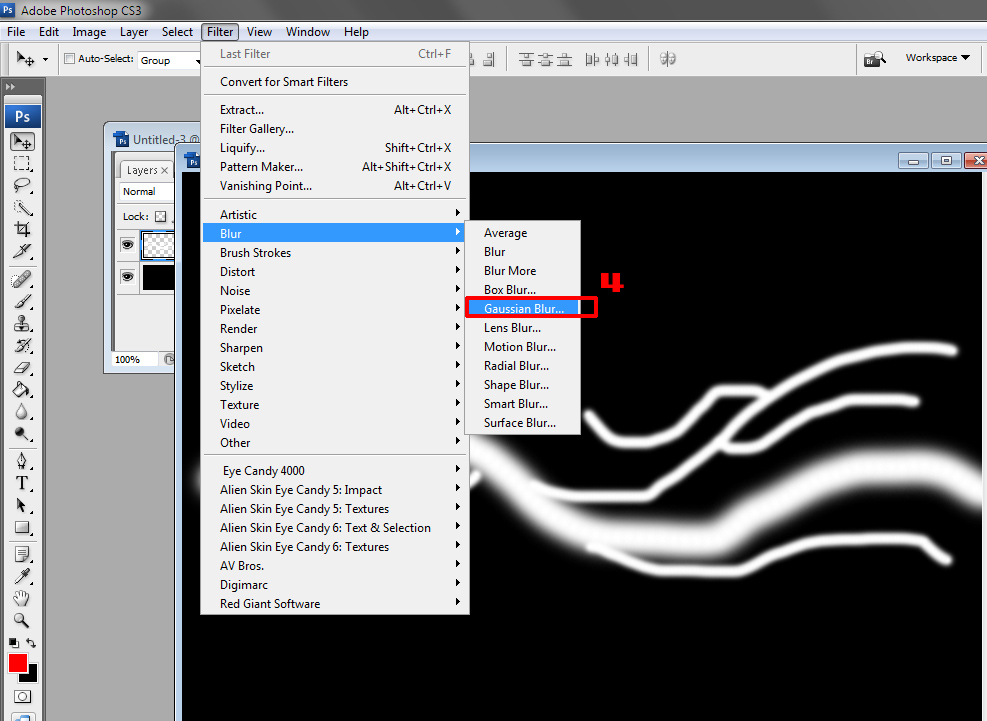The height and width of the screenshot is (721, 987).
Task: Click Distribute right edges icon
Action: tap(630, 59)
